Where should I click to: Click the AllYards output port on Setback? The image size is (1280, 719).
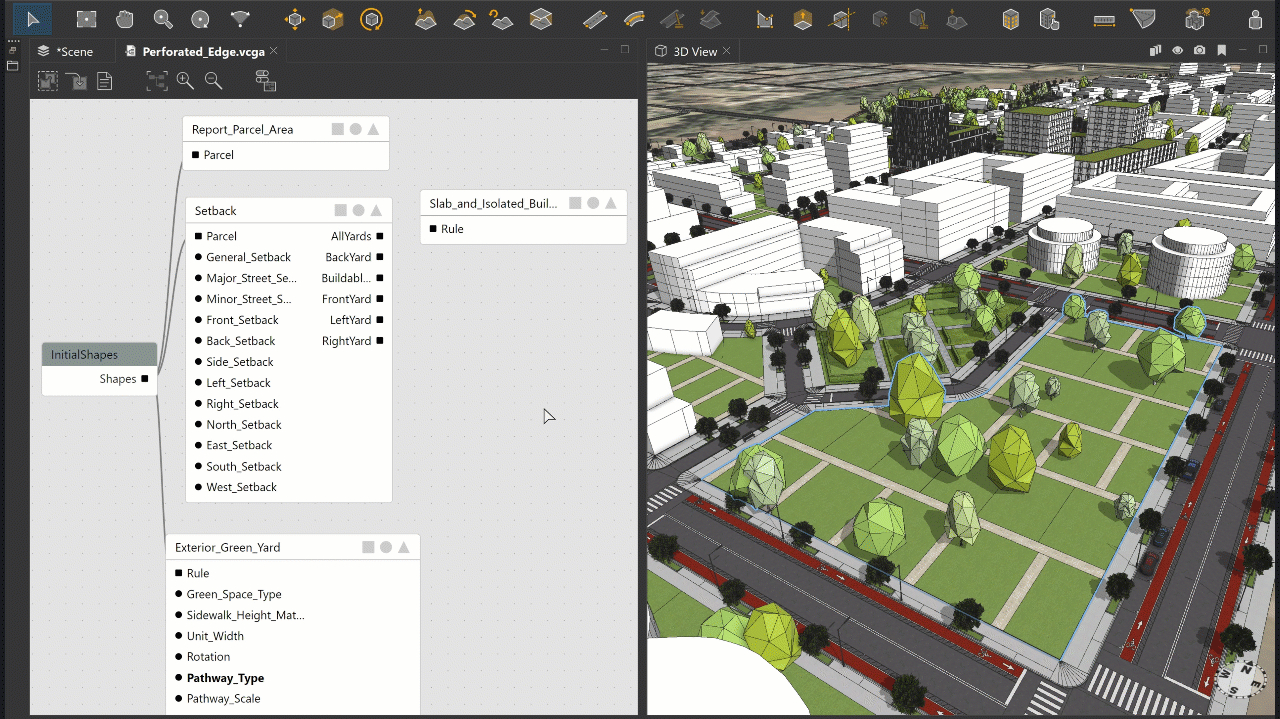tap(380, 237)
